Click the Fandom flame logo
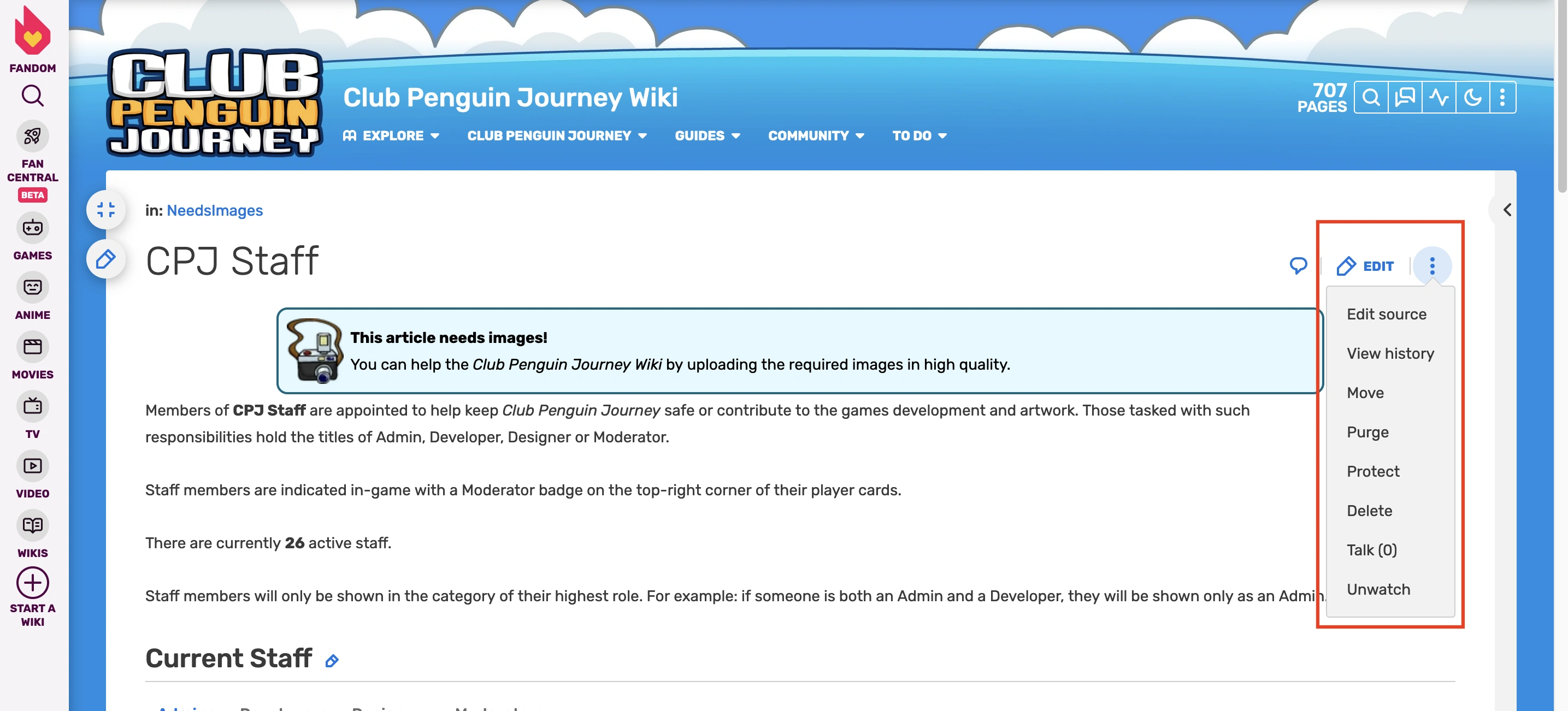 [32, 32]
